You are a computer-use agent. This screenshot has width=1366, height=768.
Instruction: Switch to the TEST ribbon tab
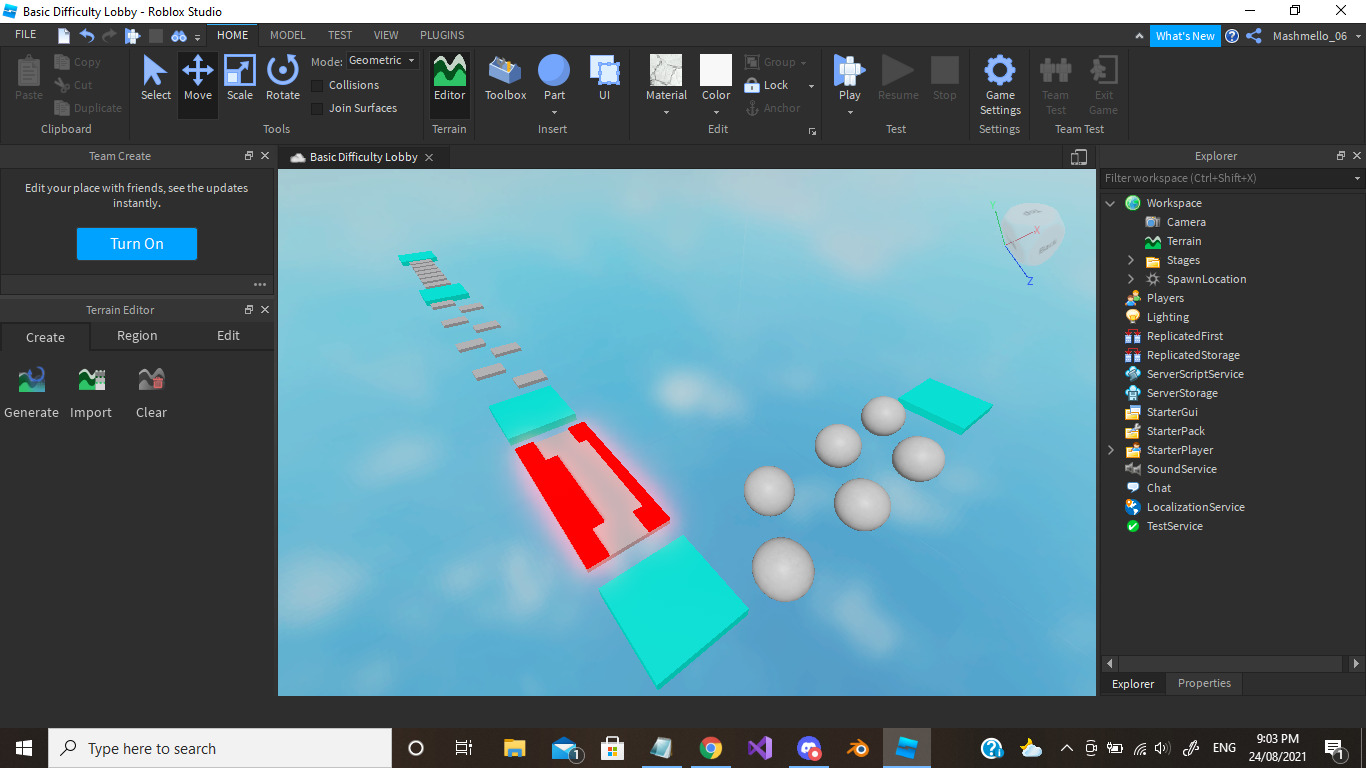(340, 35)
